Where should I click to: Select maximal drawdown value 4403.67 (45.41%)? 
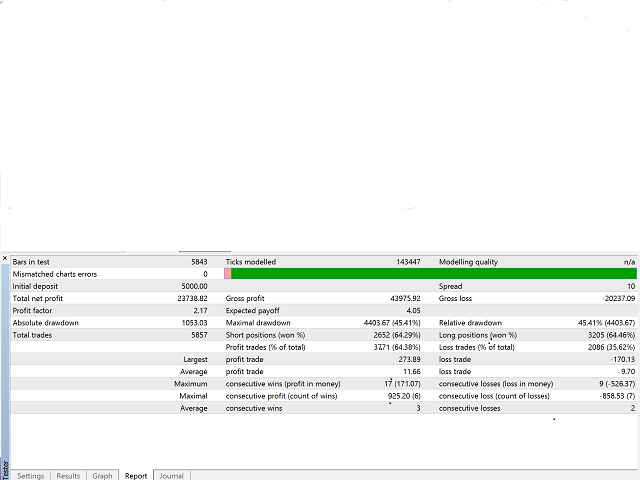[x=392, y=323]
